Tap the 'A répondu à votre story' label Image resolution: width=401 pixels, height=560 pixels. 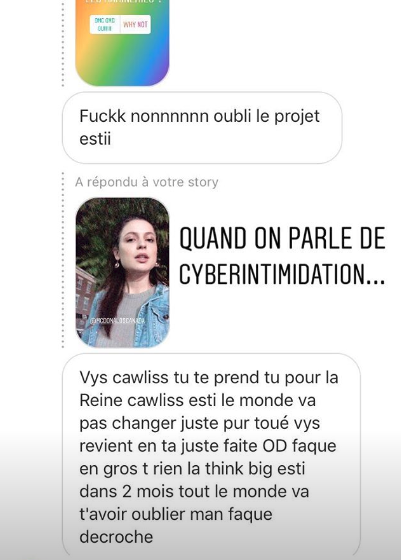(x=146, y=182)
